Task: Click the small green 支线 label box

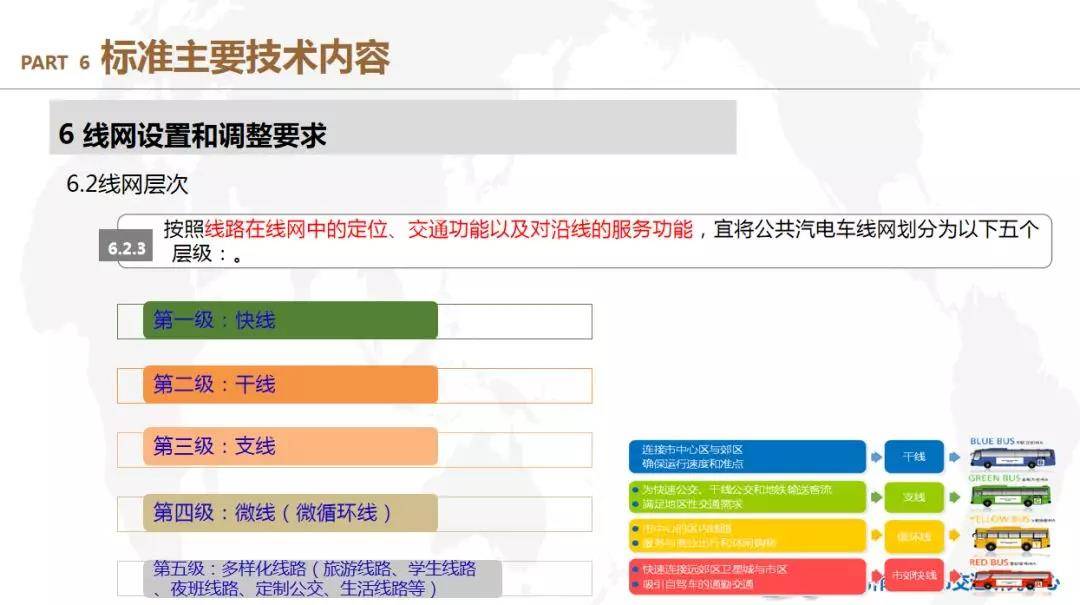Action: 915,497
